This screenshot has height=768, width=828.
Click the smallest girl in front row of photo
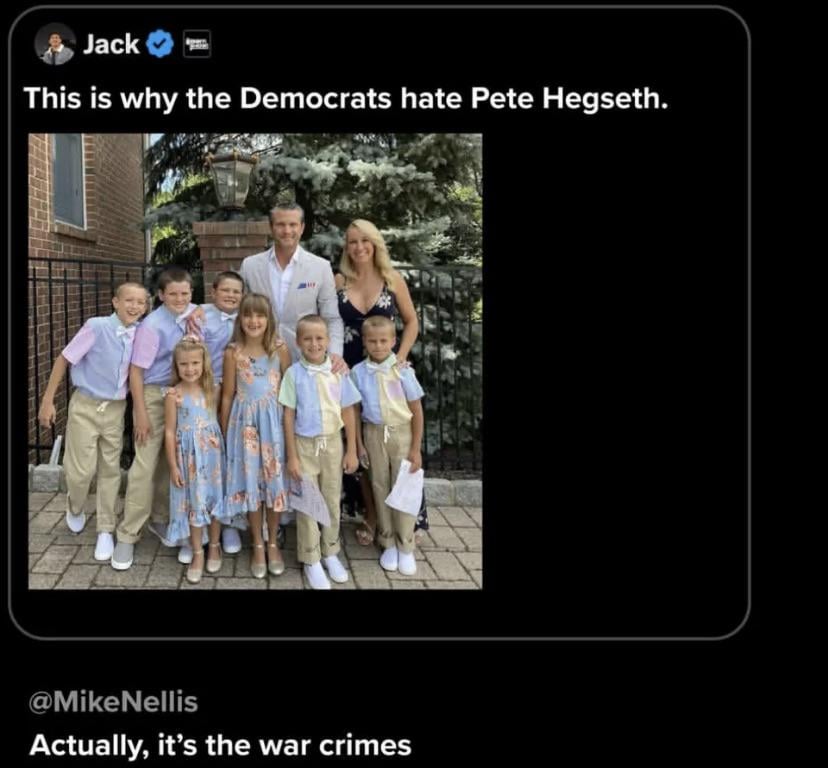(x=194, y=454)
